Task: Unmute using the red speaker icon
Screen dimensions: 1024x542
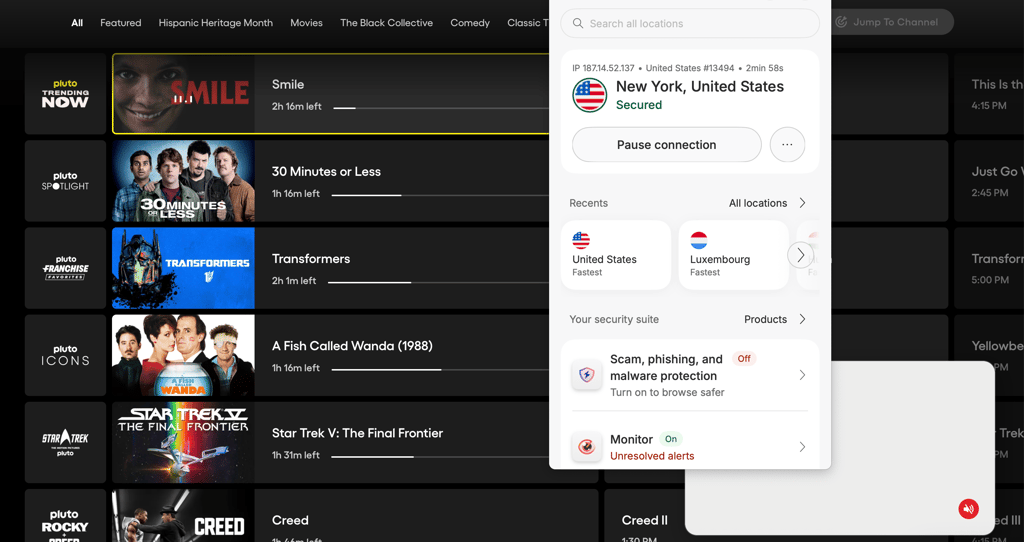Action: point(968,509)
